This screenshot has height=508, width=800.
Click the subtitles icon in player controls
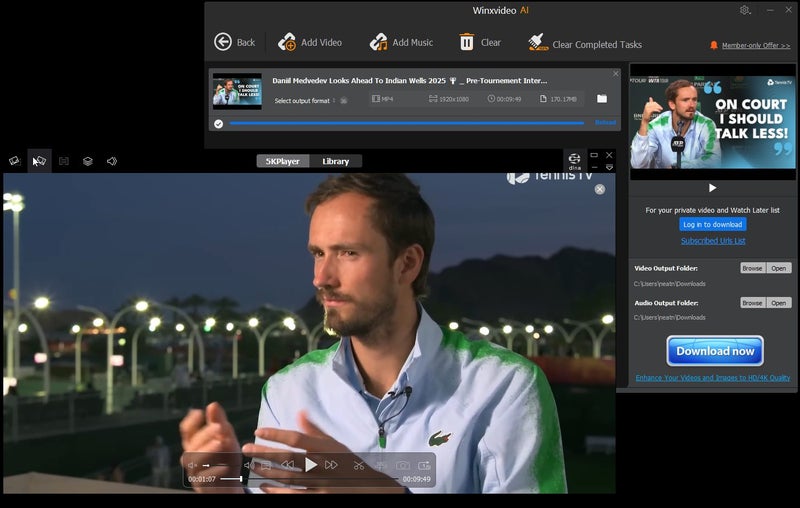pyautogui.click(x=266, y=465)
